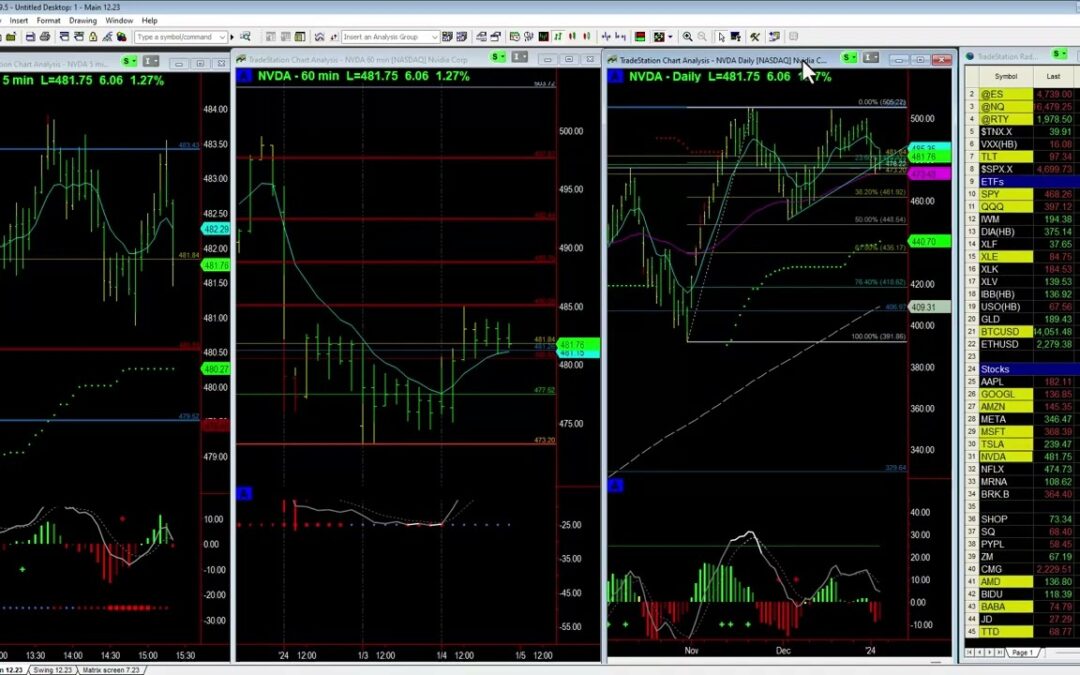Image resolution: width=1080 pixels, height=675 pixels.
Task: Open the symbol command dropdown arrow
Action: click(x=222, y=37)
